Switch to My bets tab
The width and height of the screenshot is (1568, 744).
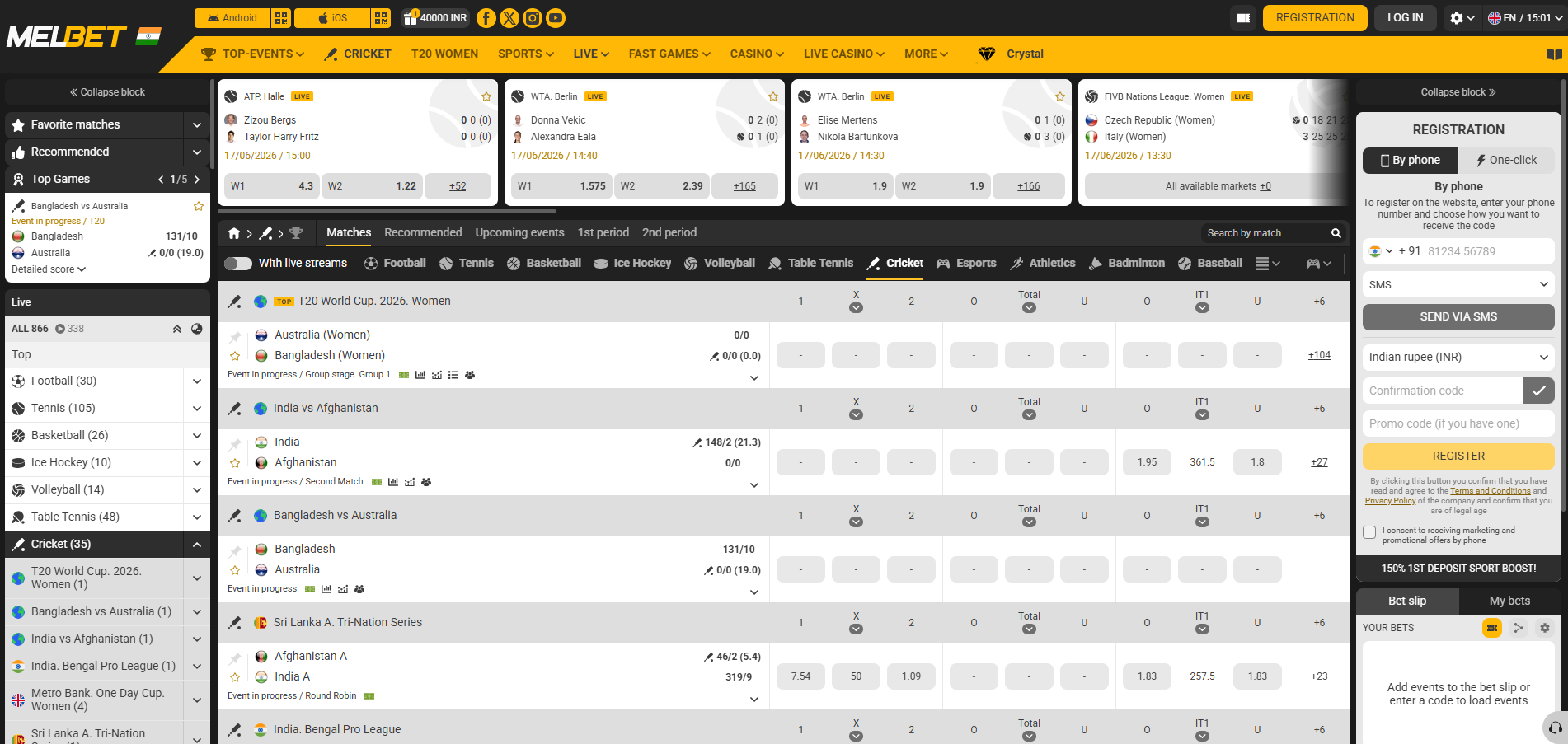pos(1509,601)
